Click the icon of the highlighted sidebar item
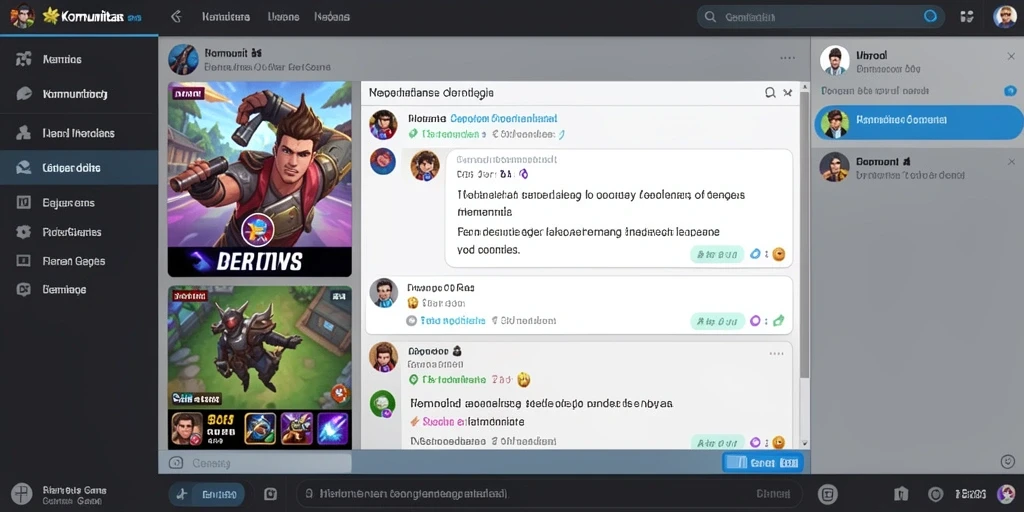Image resolution: width=1024 pixels, height=512 pixels. click(24, 168)
